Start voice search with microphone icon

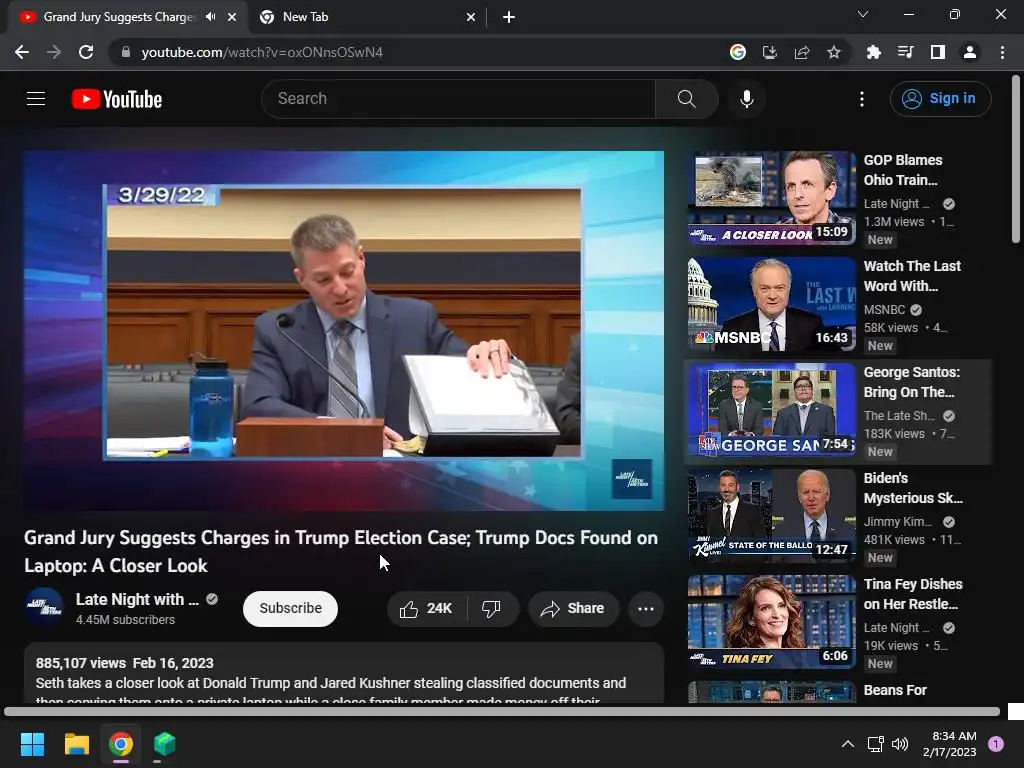(x=746, y=99)
